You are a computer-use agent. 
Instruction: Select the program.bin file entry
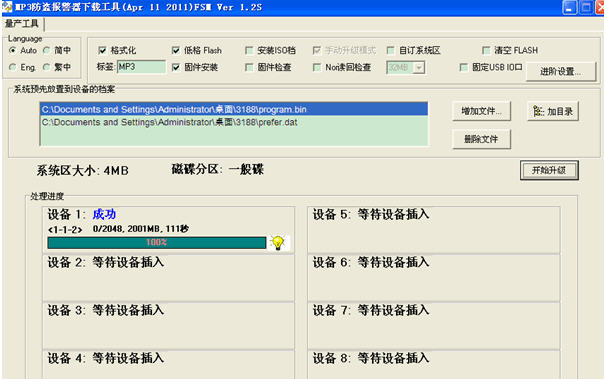pyautogui.click(x=234, y=109)
